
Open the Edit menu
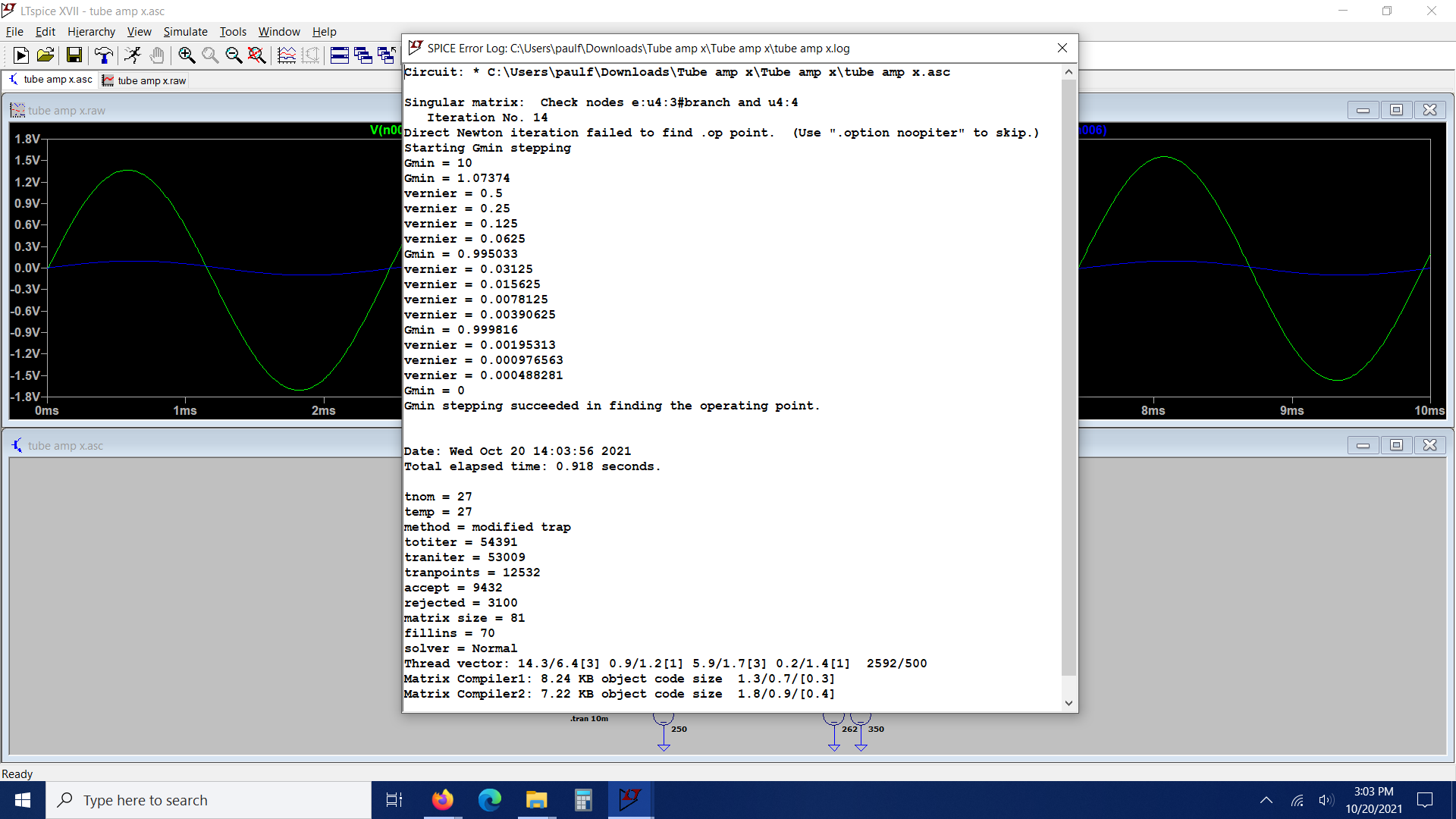[45, 31]
